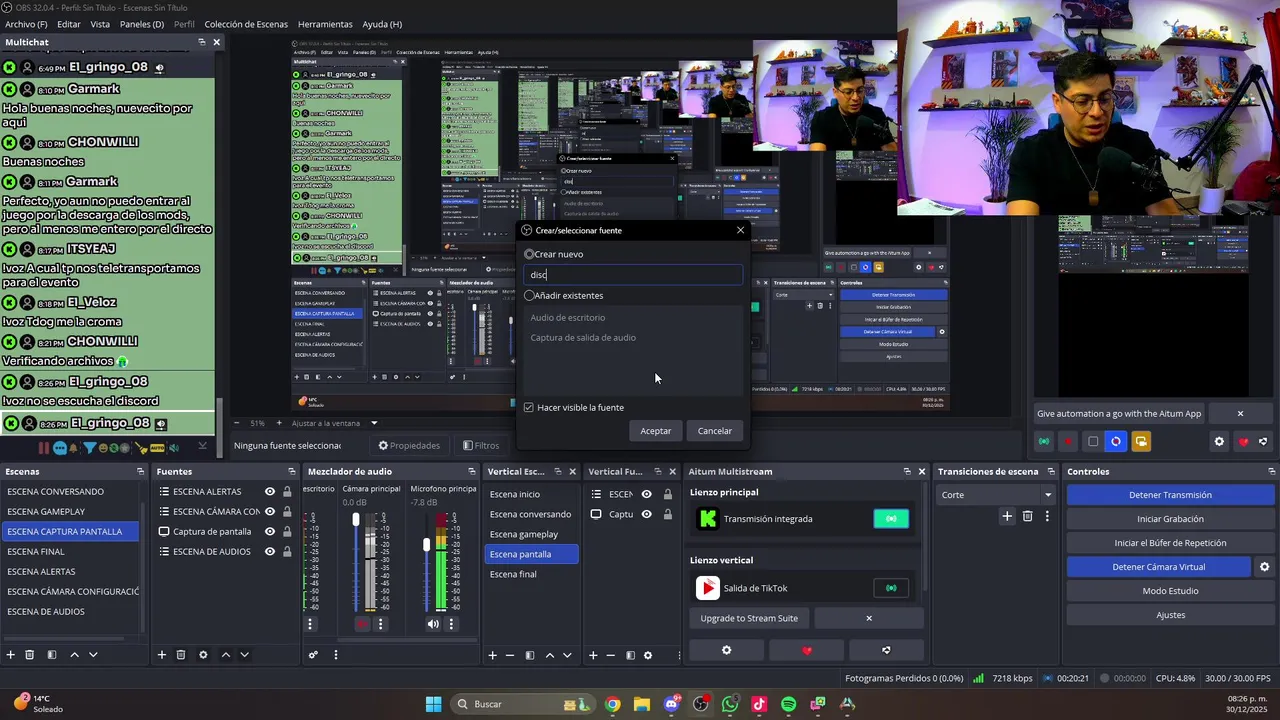Viewport: 1280px width, 720px height.
Task: Click Upgrade to Stream Suite button
Action: [749, 618]
